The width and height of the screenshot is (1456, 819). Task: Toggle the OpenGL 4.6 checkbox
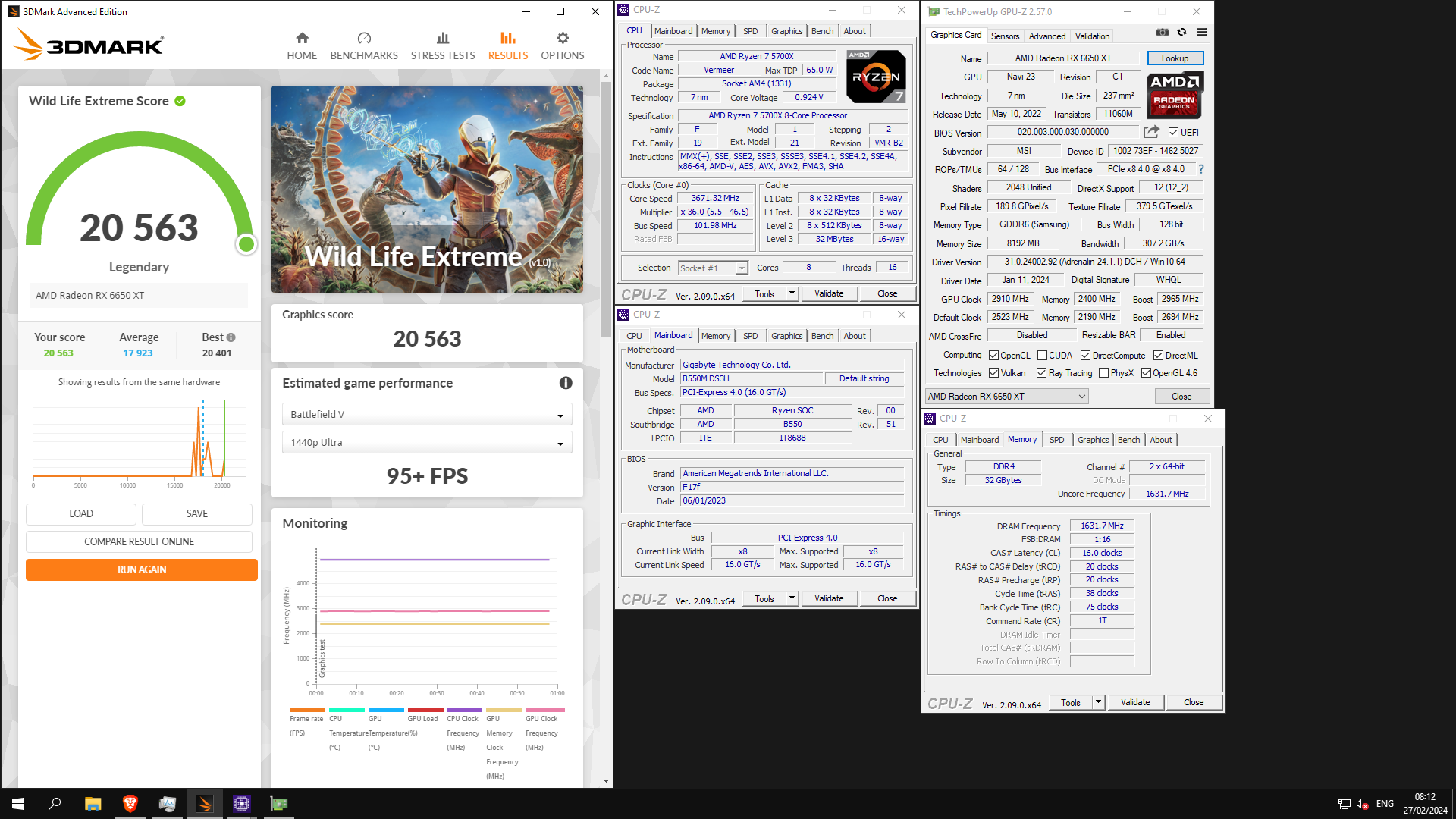click(1146, 373)
